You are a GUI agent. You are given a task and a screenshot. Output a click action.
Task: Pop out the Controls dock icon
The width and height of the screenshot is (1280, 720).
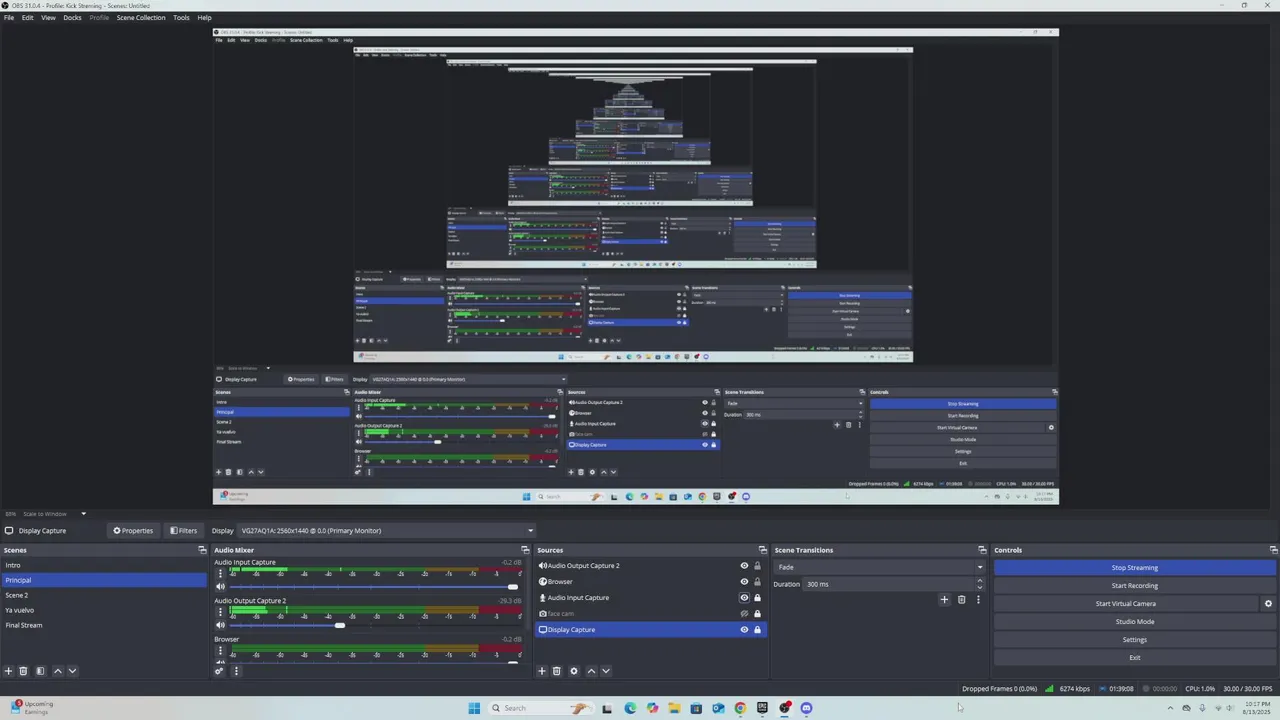[x=1273, y=550]
